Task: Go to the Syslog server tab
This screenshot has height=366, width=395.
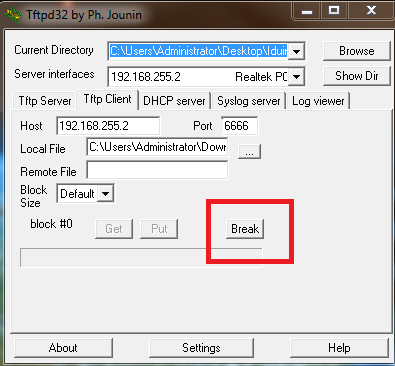Action: click(x=249, y=101)
